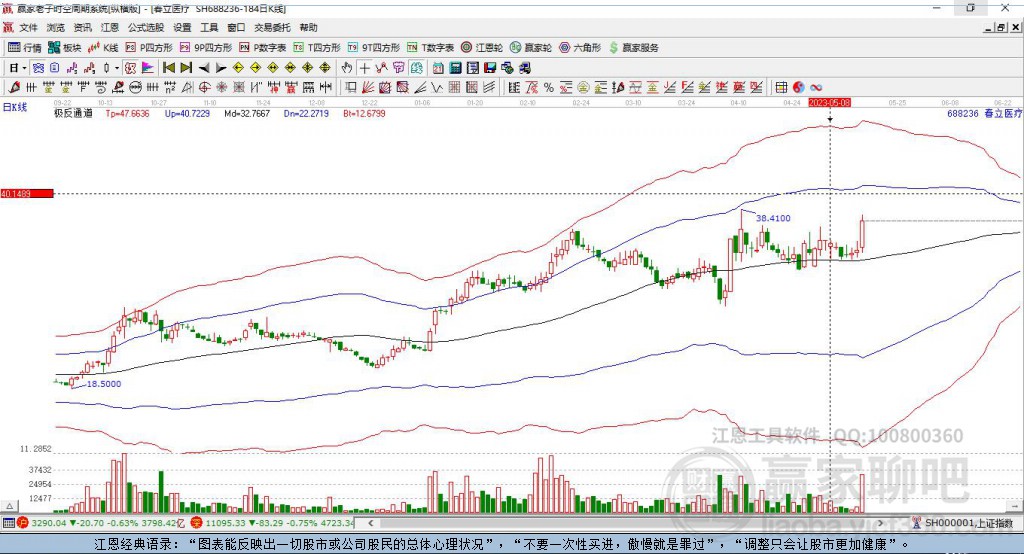Open the 交易委托 menu
Screen dimensions: 1024x554
pyautogui.click(x=272, y=27)
